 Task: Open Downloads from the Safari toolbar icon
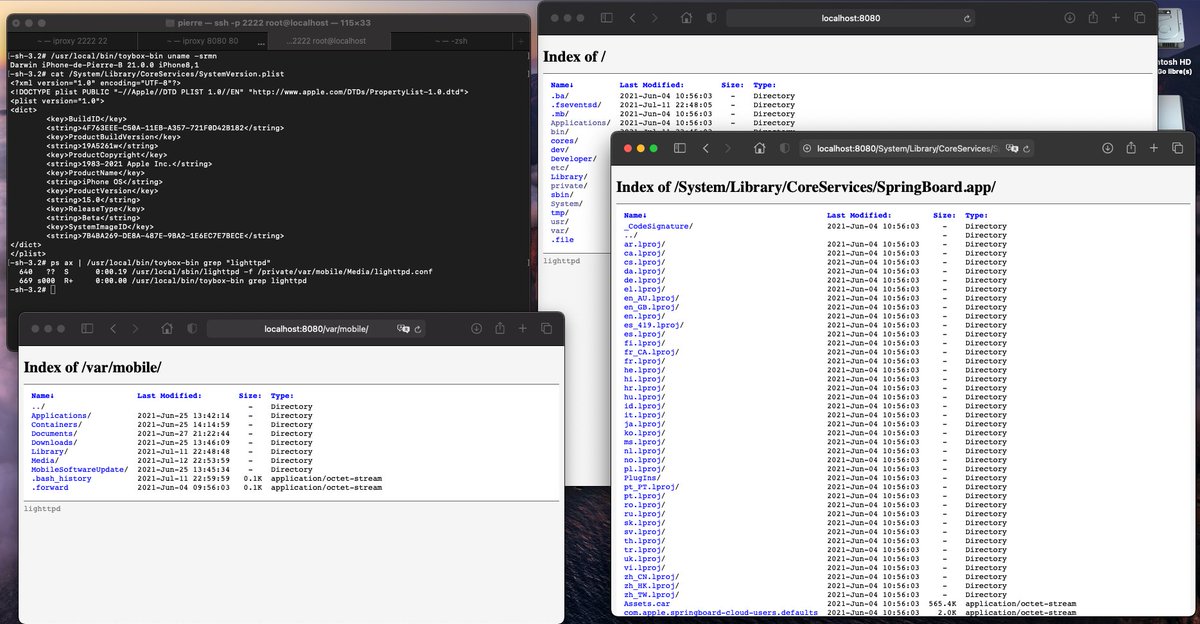pyautogui.click(x=1108, y=147)
